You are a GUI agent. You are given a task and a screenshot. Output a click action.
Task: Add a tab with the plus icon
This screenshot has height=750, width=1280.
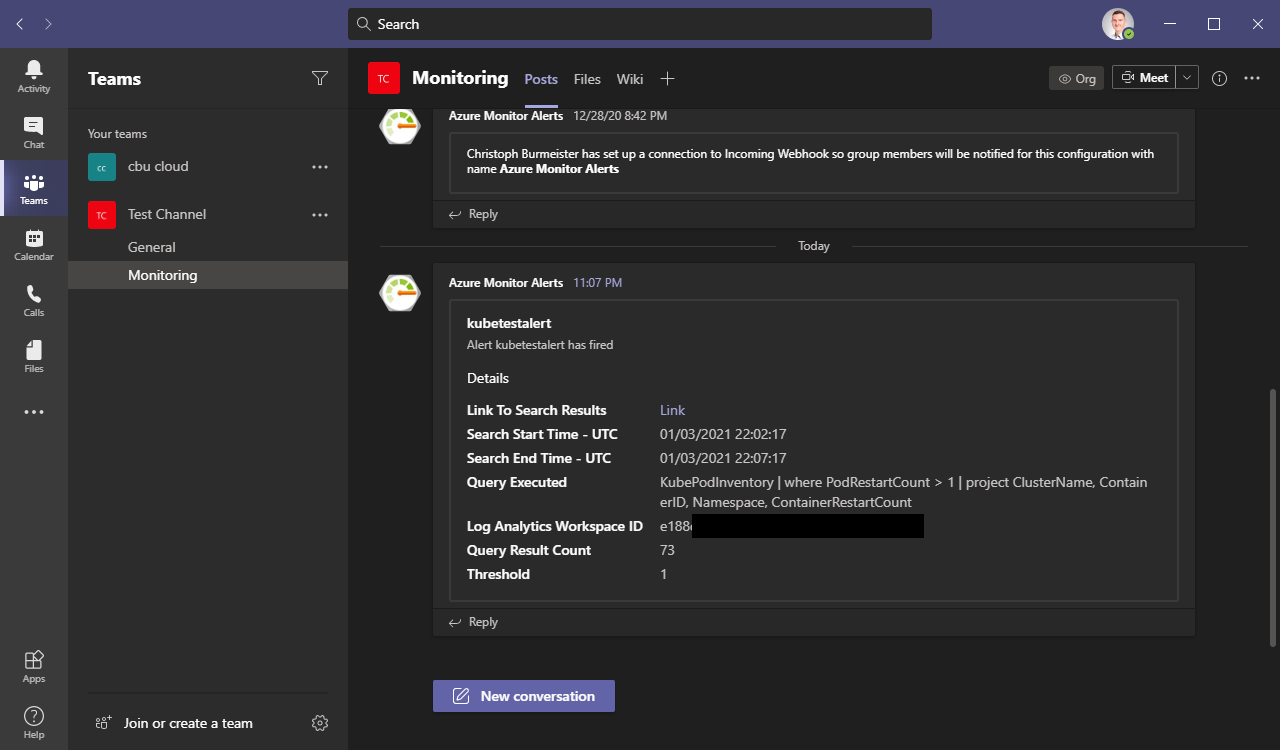pos(667,79)
